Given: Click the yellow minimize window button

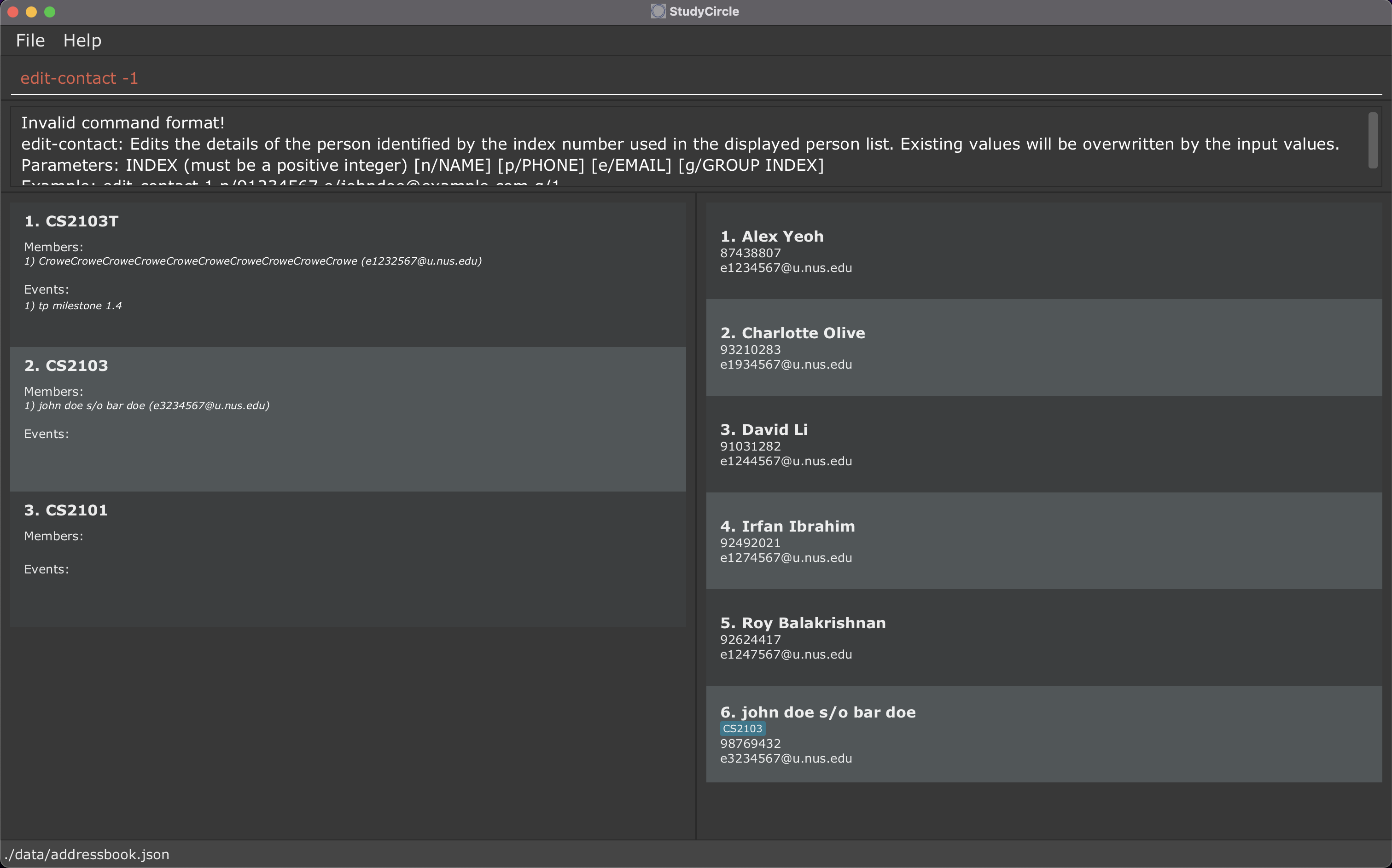Looking at the screenshot, I should click(32, 12).
